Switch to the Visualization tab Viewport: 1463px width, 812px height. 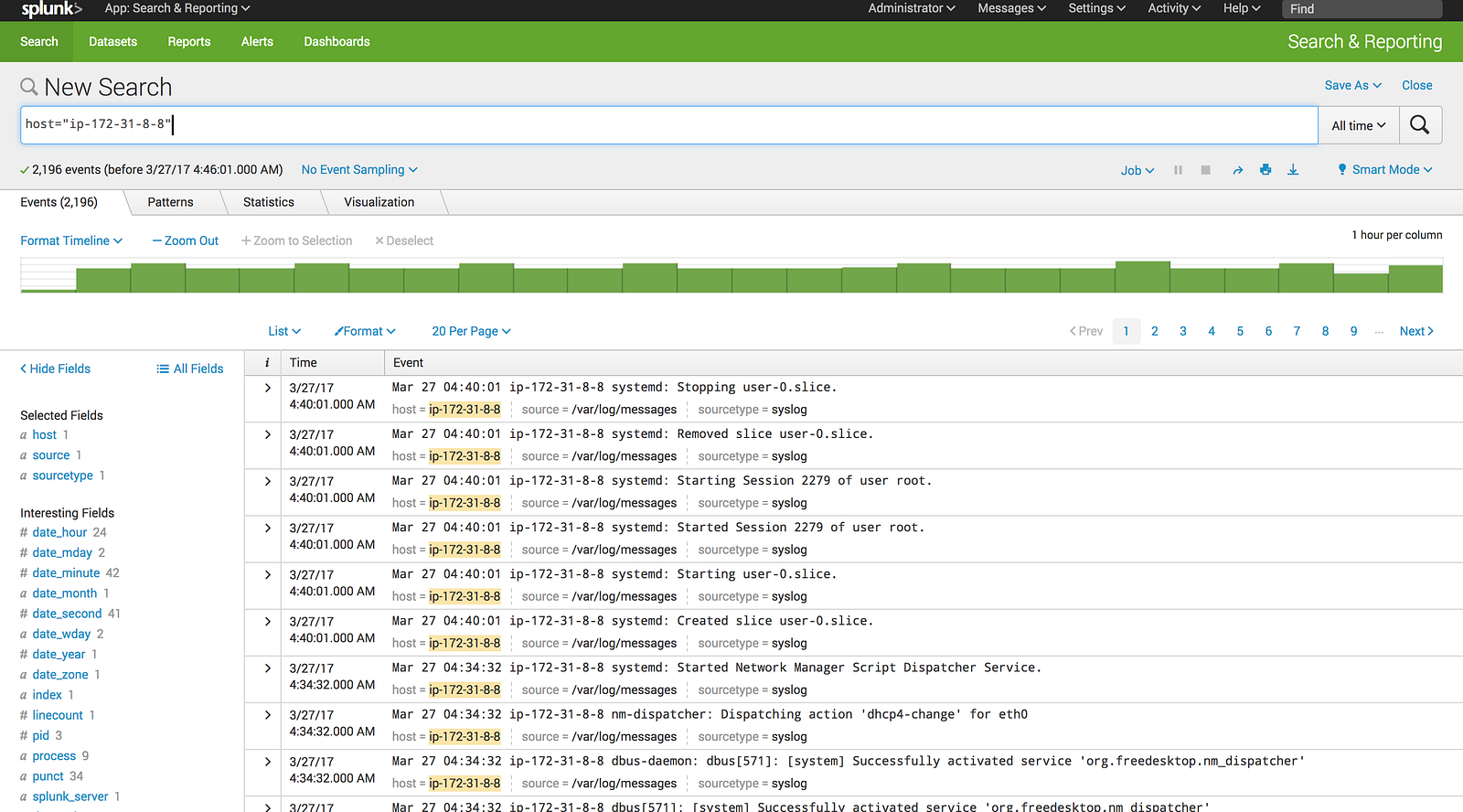[x=379, y=202]
